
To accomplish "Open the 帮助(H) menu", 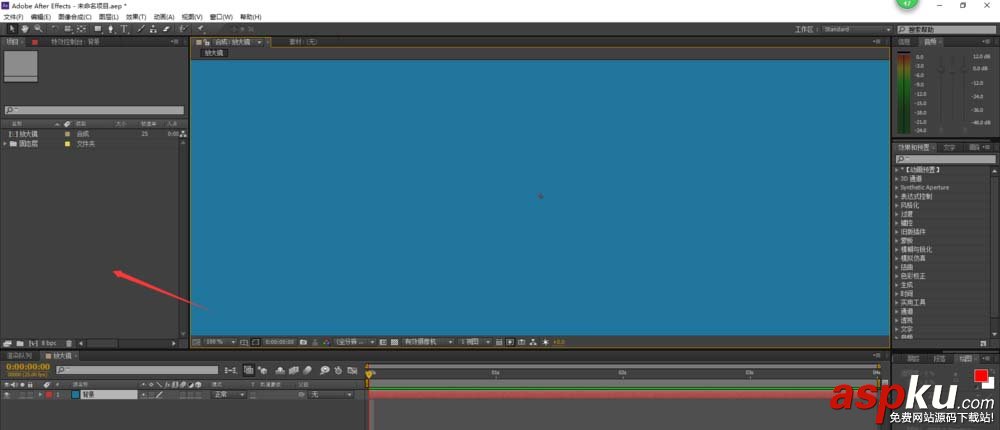I will [251, 17].
